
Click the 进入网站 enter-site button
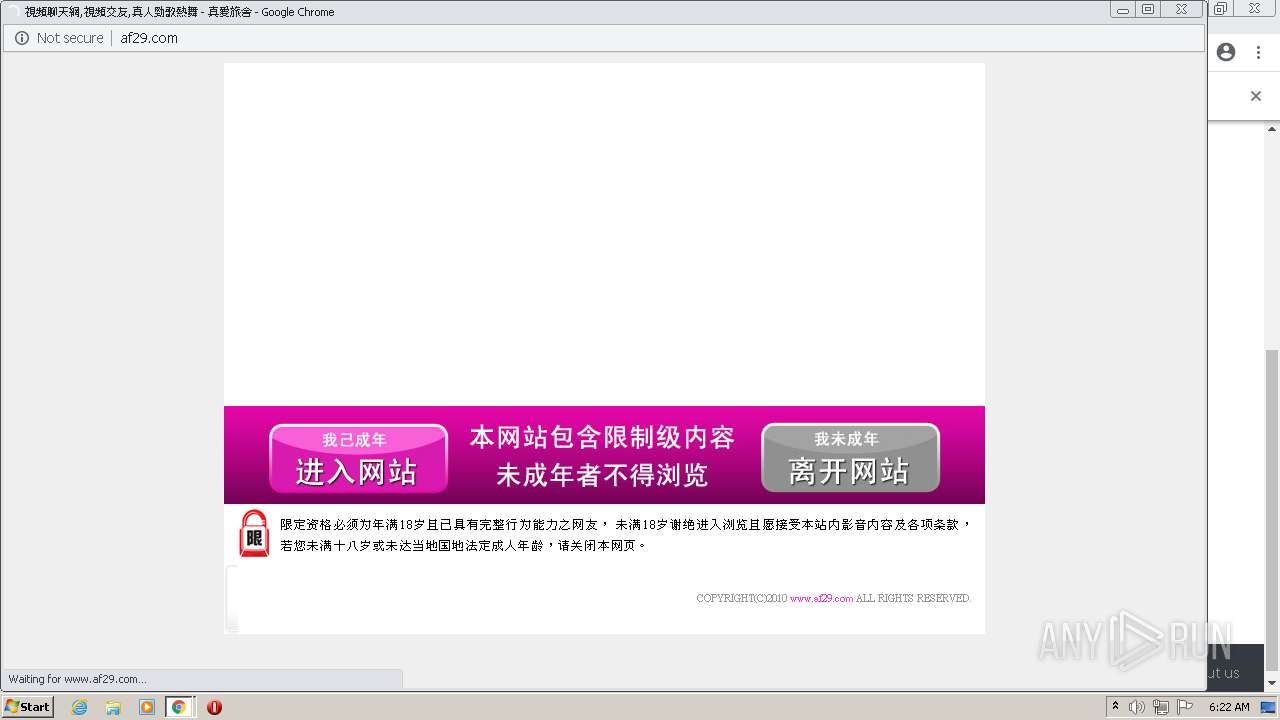(358, 458)
